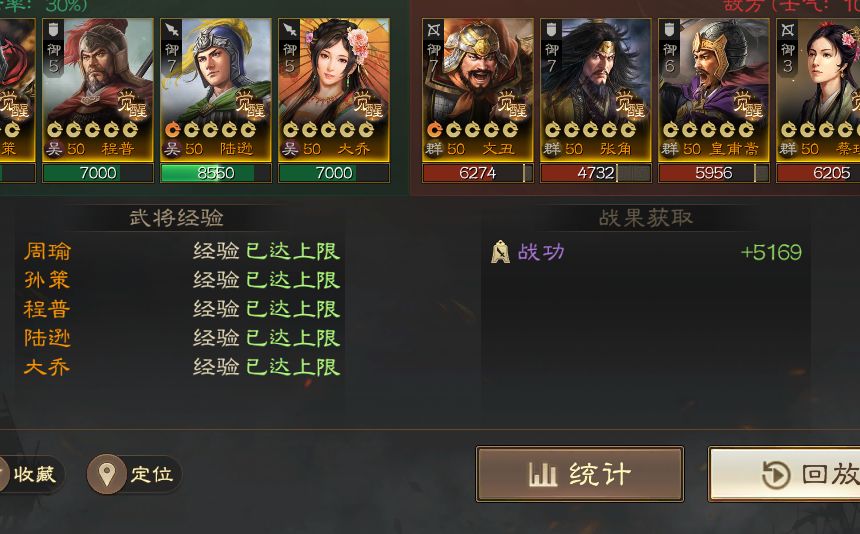Click the 收藏 favorite button
The height and width of the screenshot is (534, 860).
tap(30, 474)
